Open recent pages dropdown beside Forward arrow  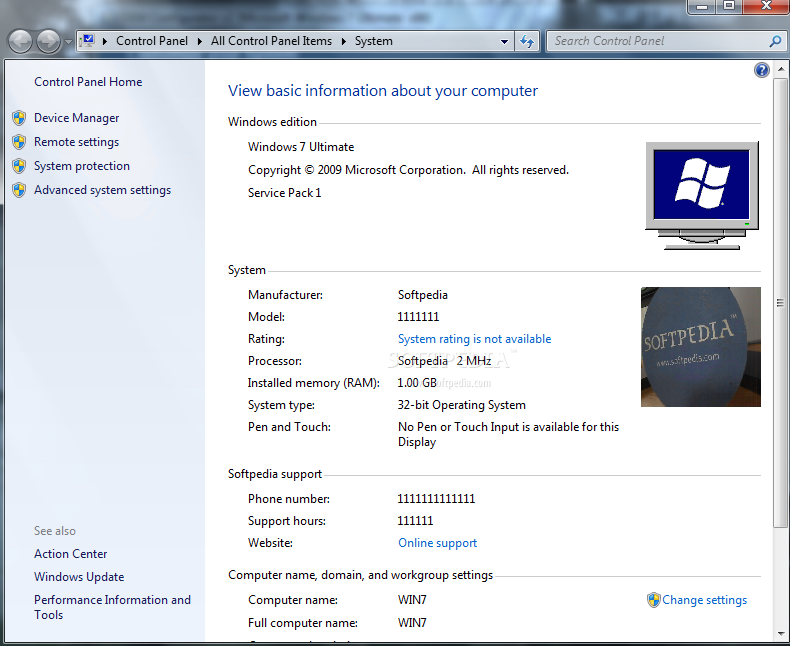point(68,42)
